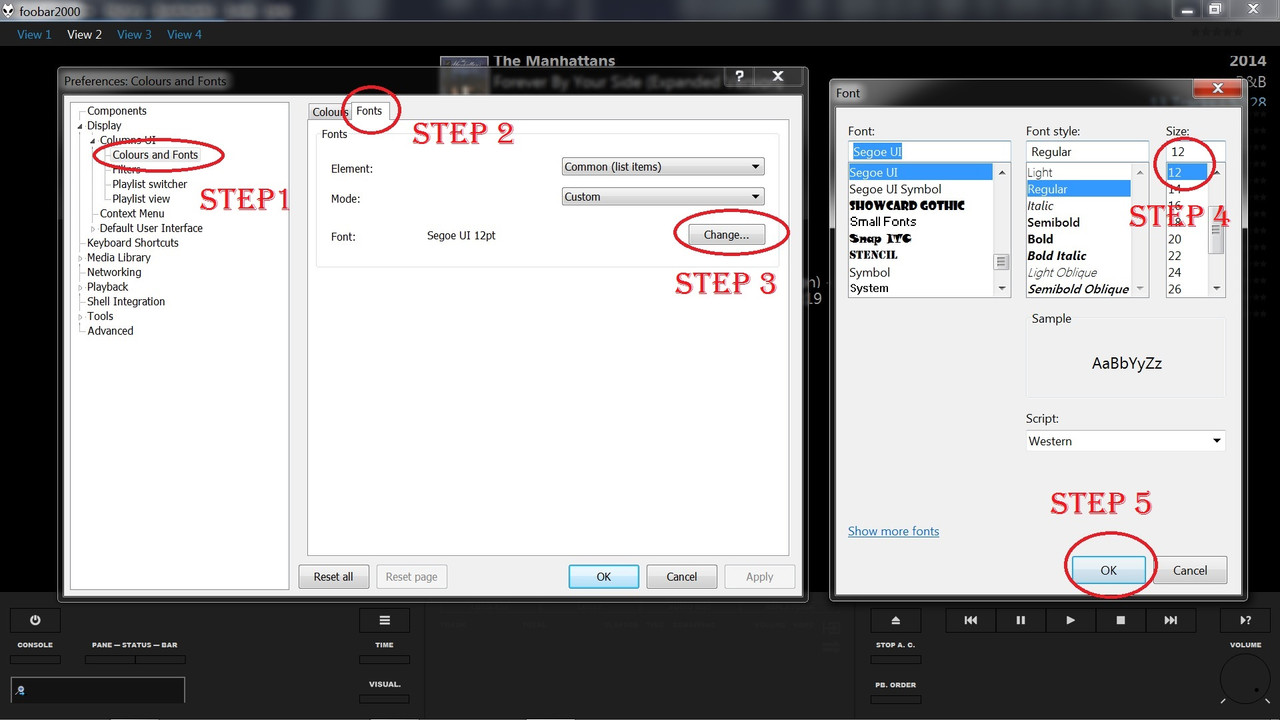
Task: Toggle the TIME indicator button
Action: click(x=384, y=660)
